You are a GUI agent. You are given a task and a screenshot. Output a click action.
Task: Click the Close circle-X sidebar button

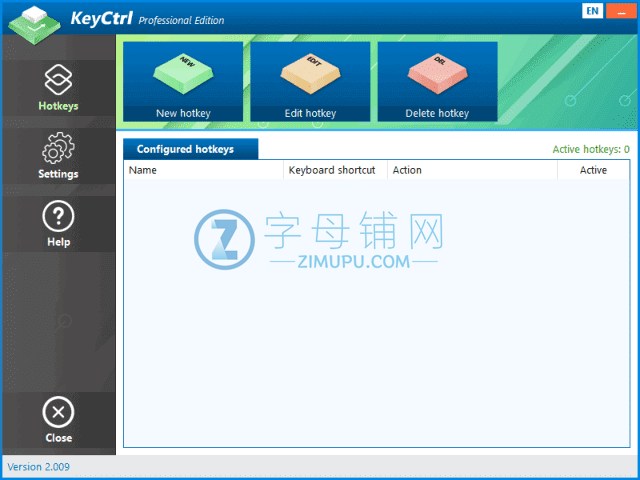pyautogui.click(x=58, y=420)
